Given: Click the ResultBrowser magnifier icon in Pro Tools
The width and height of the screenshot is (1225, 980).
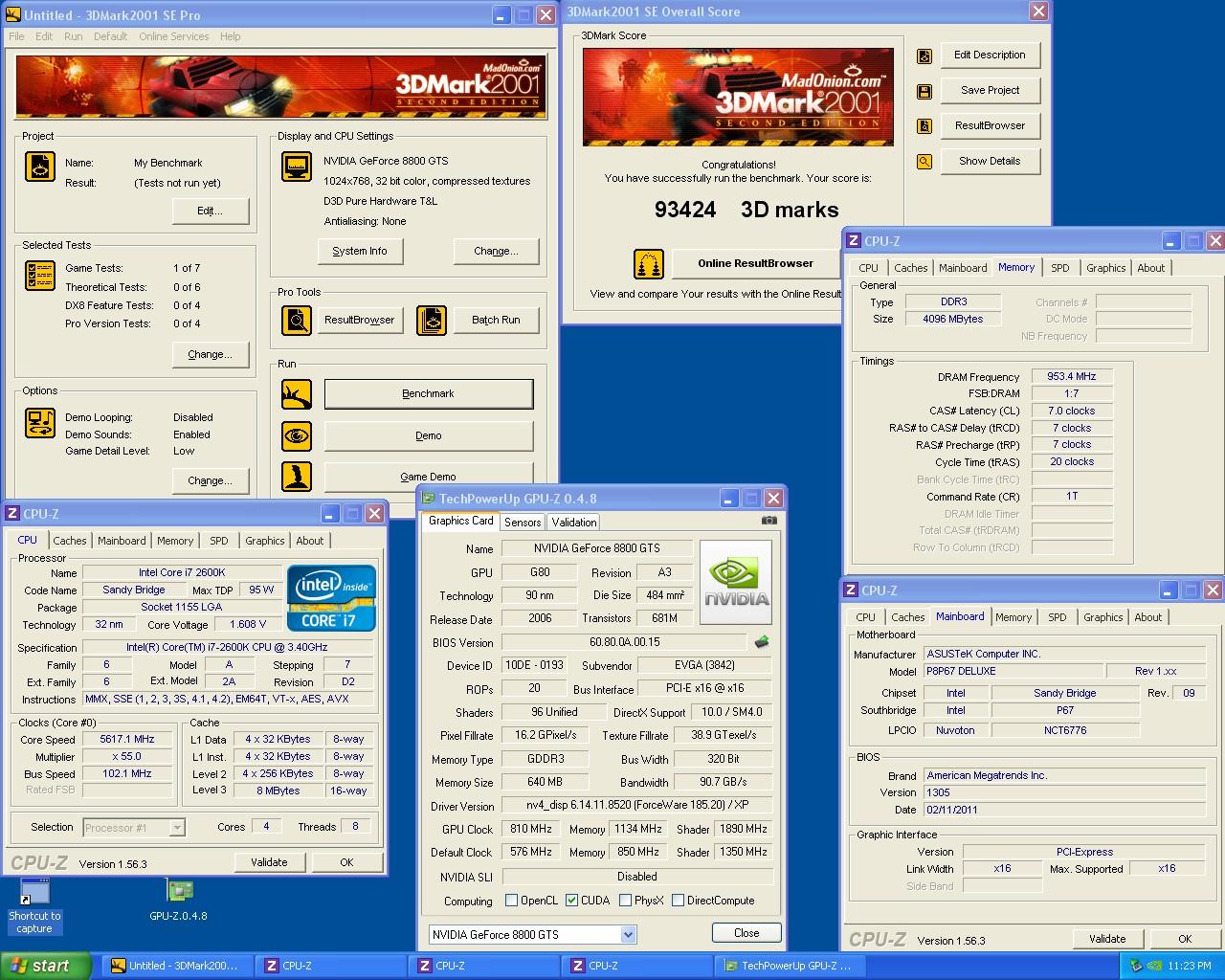Looking at the screenshot, I should pos(297,320).
